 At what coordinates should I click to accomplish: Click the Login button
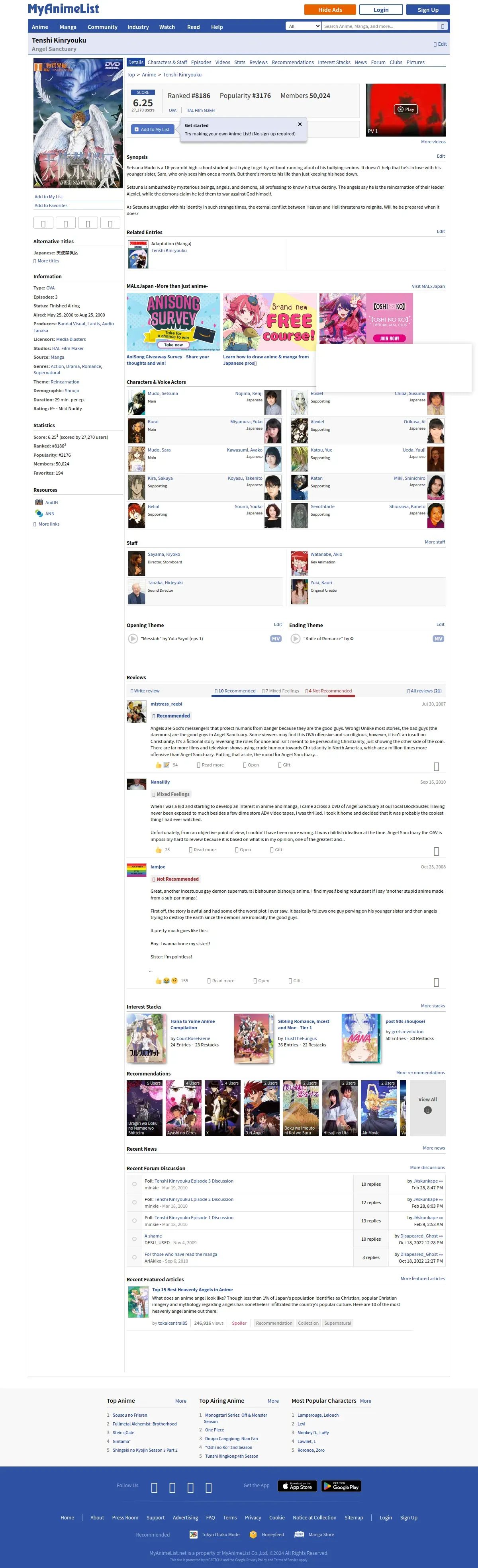pos(381,10)
